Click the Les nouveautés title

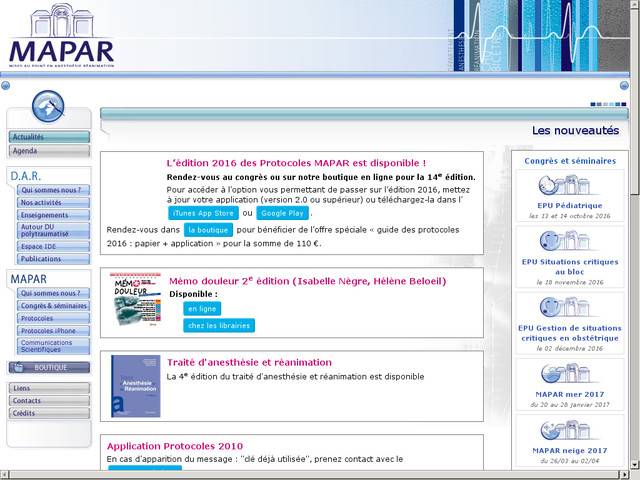point(576,131)
